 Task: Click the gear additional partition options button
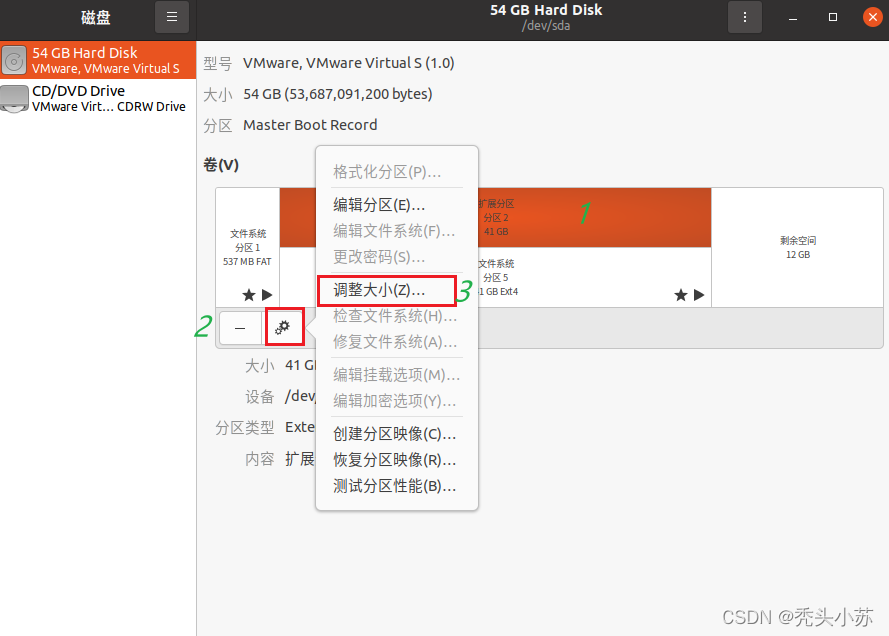(283, 327)
